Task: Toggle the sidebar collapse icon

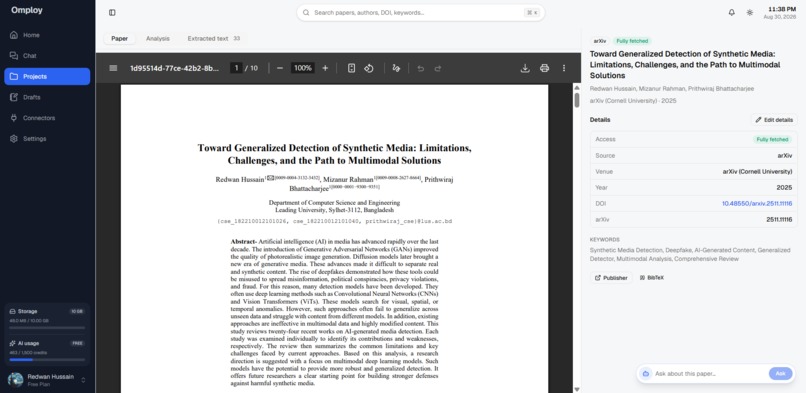Action: pyautogui.click(x=112, y=12)
